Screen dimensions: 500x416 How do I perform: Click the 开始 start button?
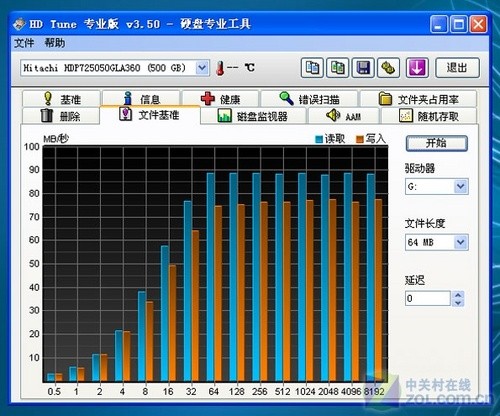pos(436,143)
